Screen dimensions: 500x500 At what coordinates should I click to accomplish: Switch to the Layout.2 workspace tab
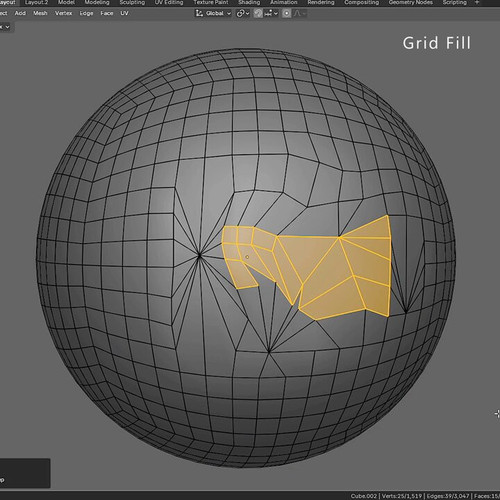(36, 2)
